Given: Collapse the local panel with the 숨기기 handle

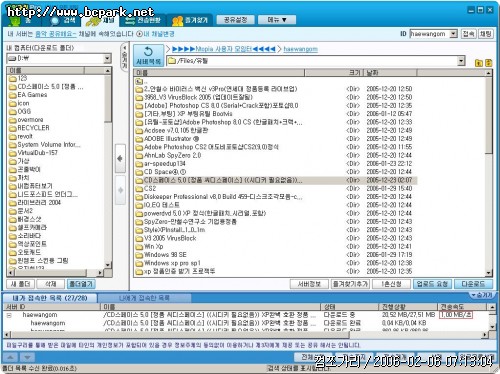Looking at the screenshot, I should click(x=124, y=56).
